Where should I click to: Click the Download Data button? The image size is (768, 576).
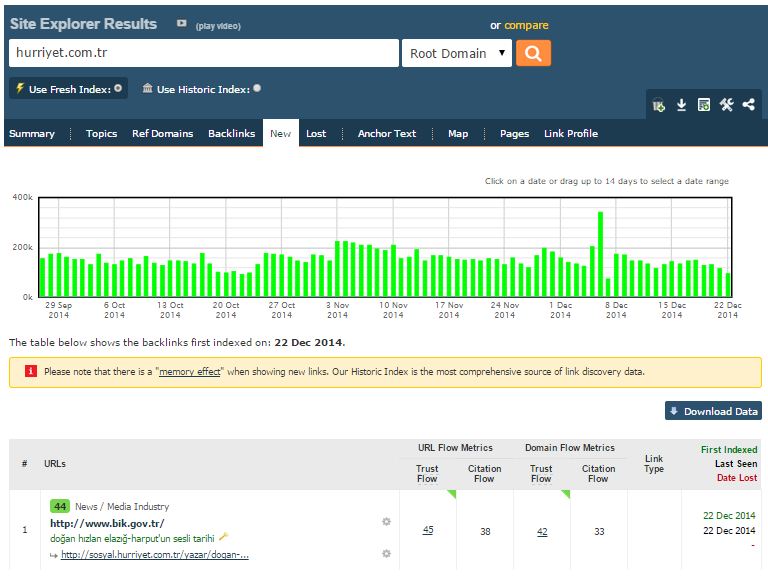(x=713, y=411)
